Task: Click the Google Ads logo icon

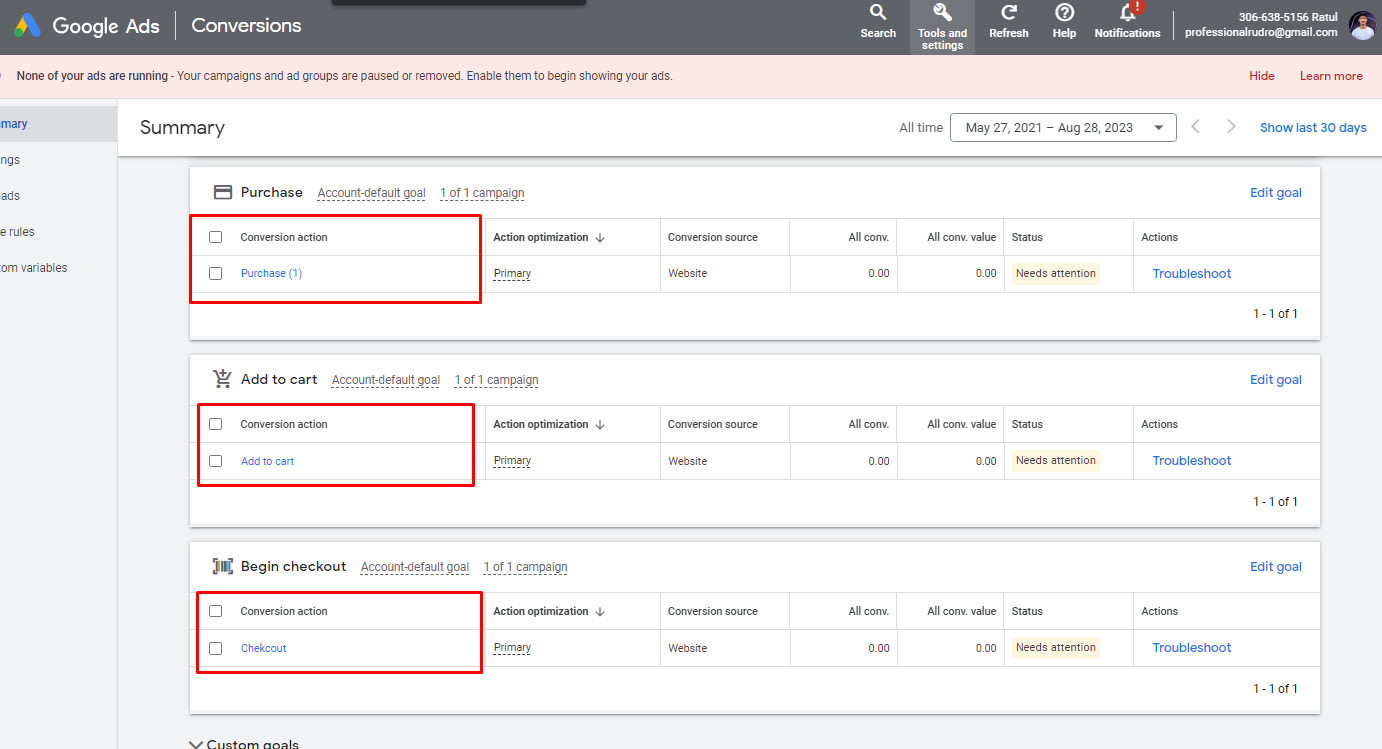Action: pyautogui.click(x=27, y=26)
